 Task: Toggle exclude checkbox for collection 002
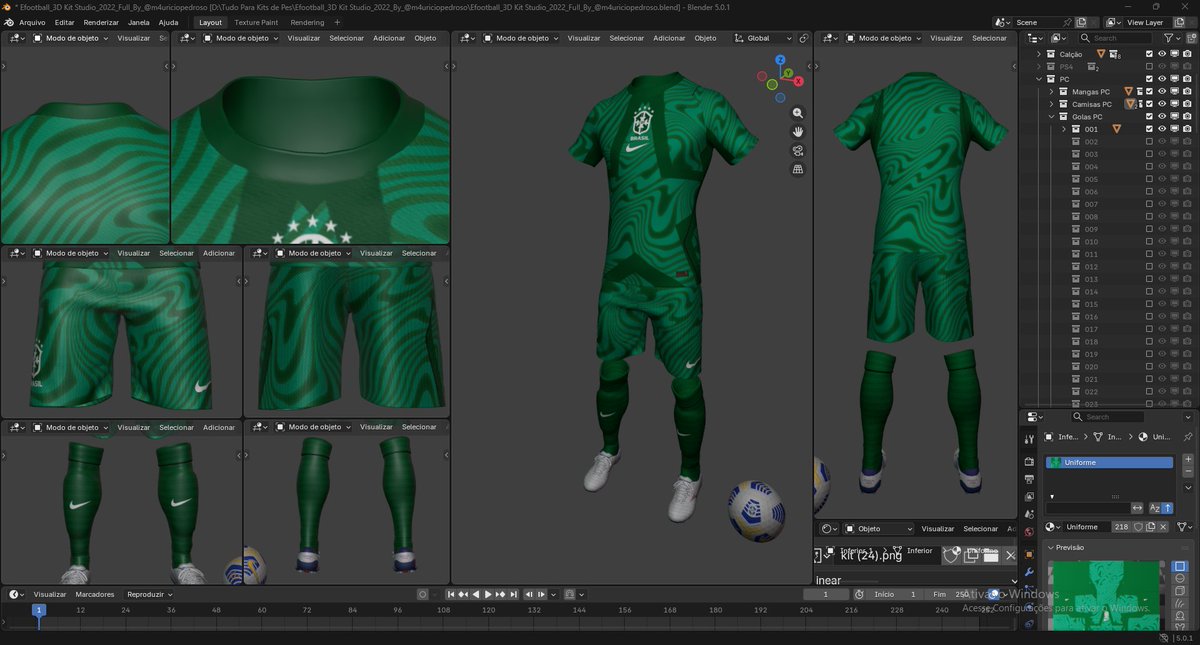[x=1149, y=141]
